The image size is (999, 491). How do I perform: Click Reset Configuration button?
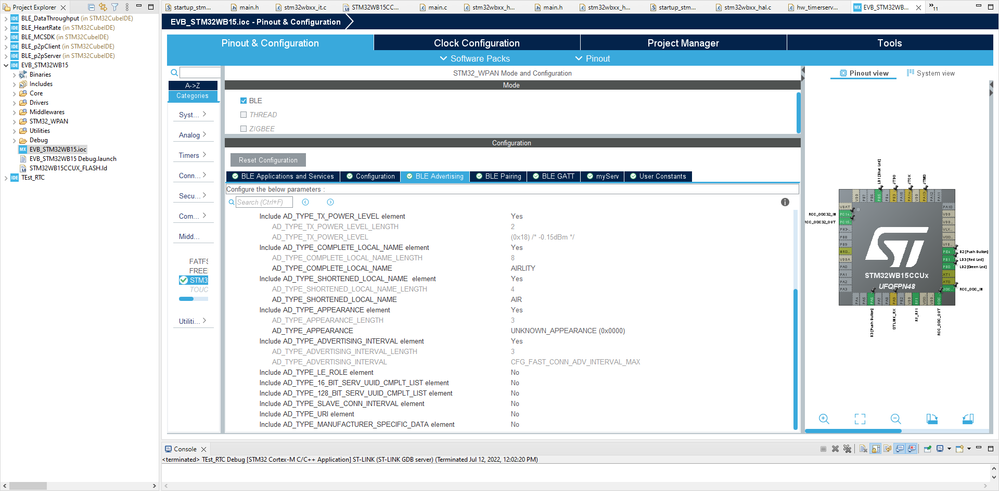point(268,160)
